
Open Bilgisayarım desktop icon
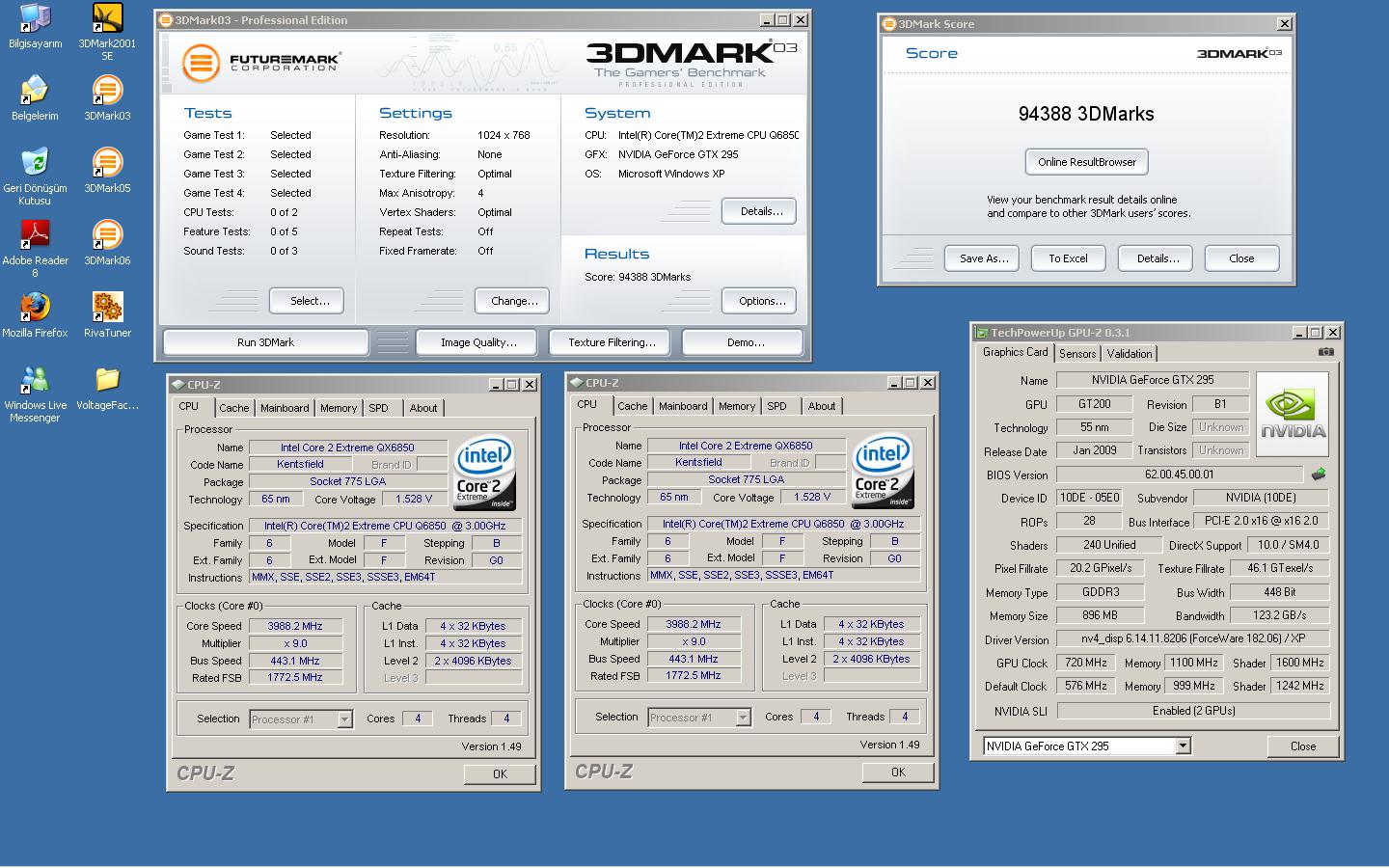coord(35,27)
